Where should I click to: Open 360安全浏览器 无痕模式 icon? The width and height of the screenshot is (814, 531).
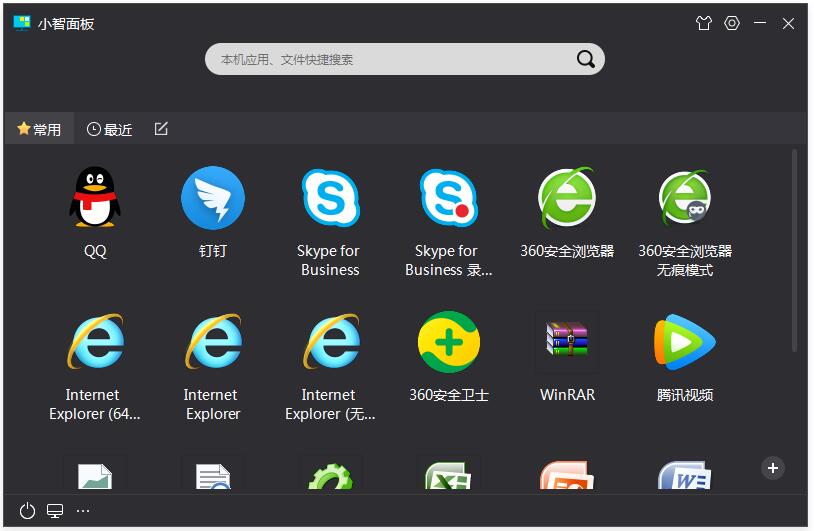click(x=685, y=198)
